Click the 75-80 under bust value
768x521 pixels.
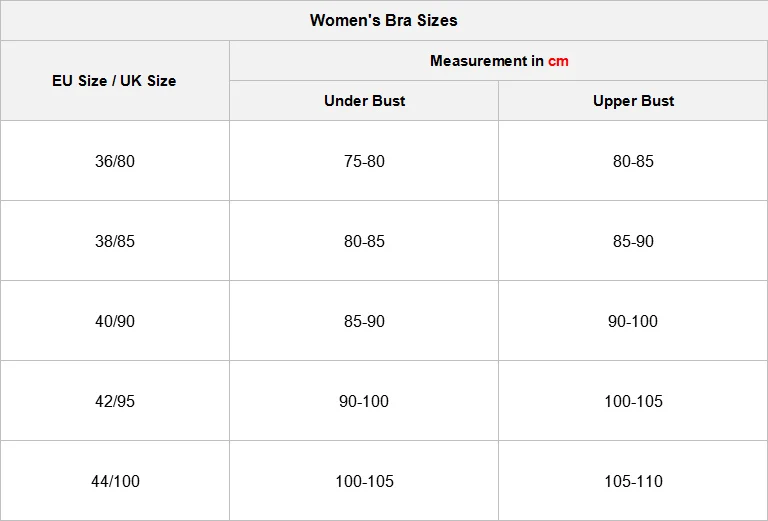pos(364,161)
